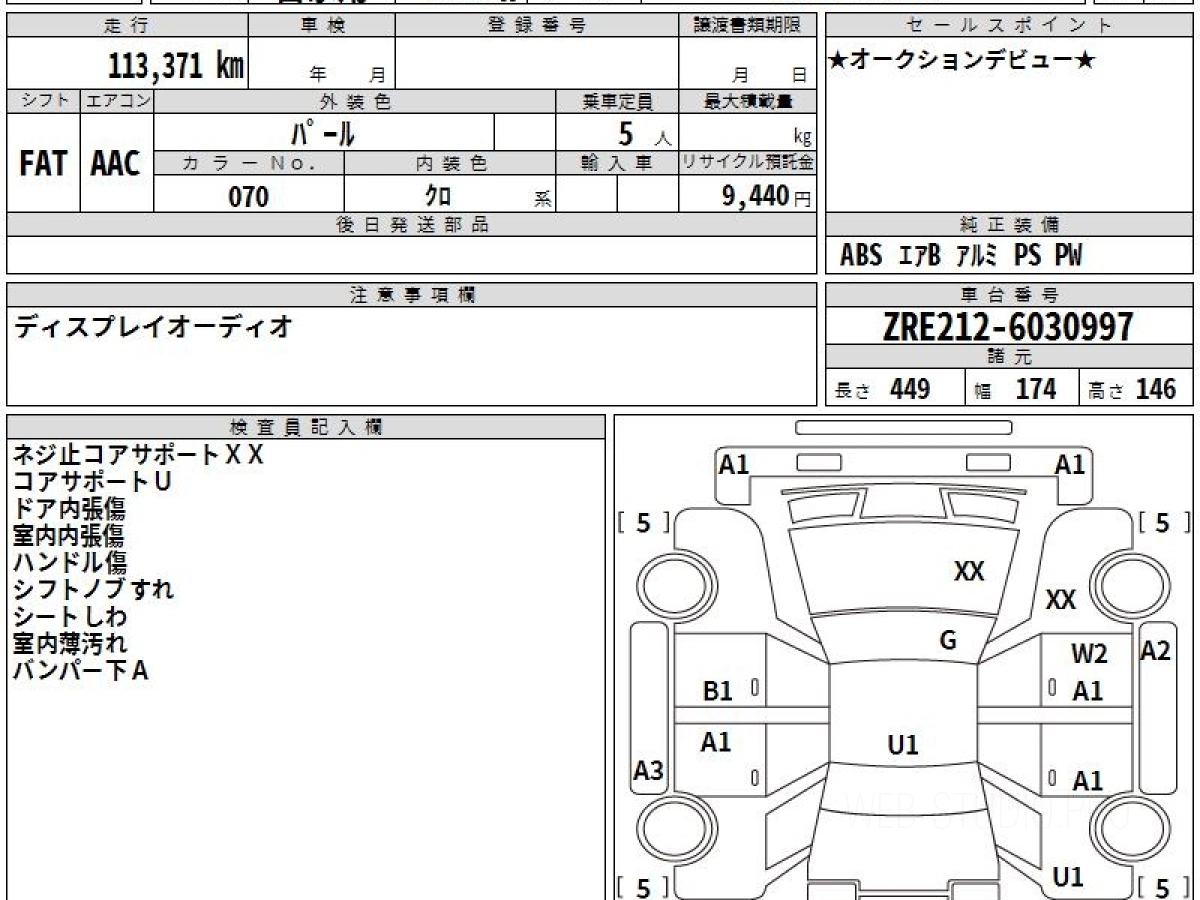Screen dimensions: 1200x900
Task: Select the FAT shift value
Action: (43, 164)
